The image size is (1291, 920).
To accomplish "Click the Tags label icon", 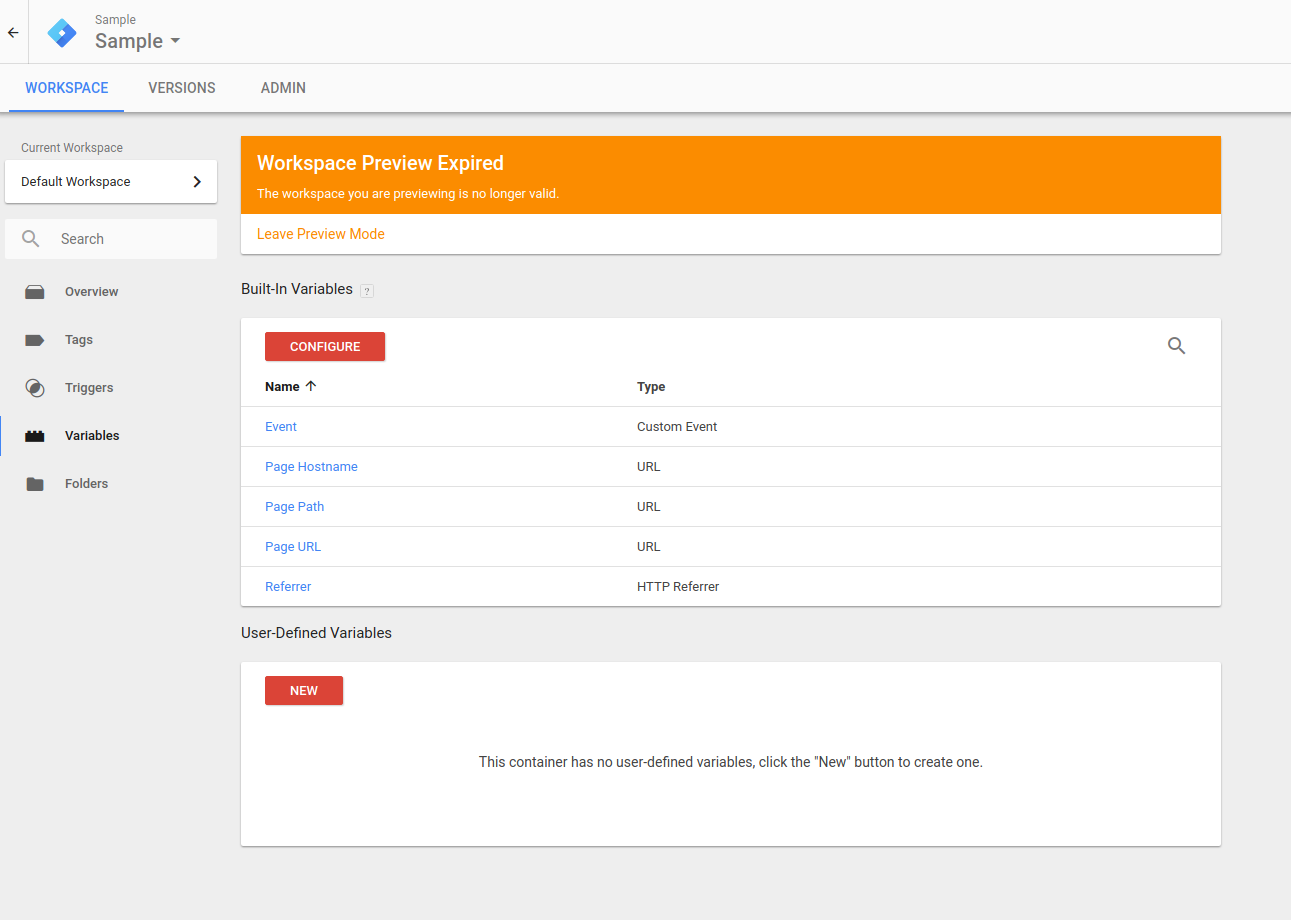I will [x=35, y=340].
